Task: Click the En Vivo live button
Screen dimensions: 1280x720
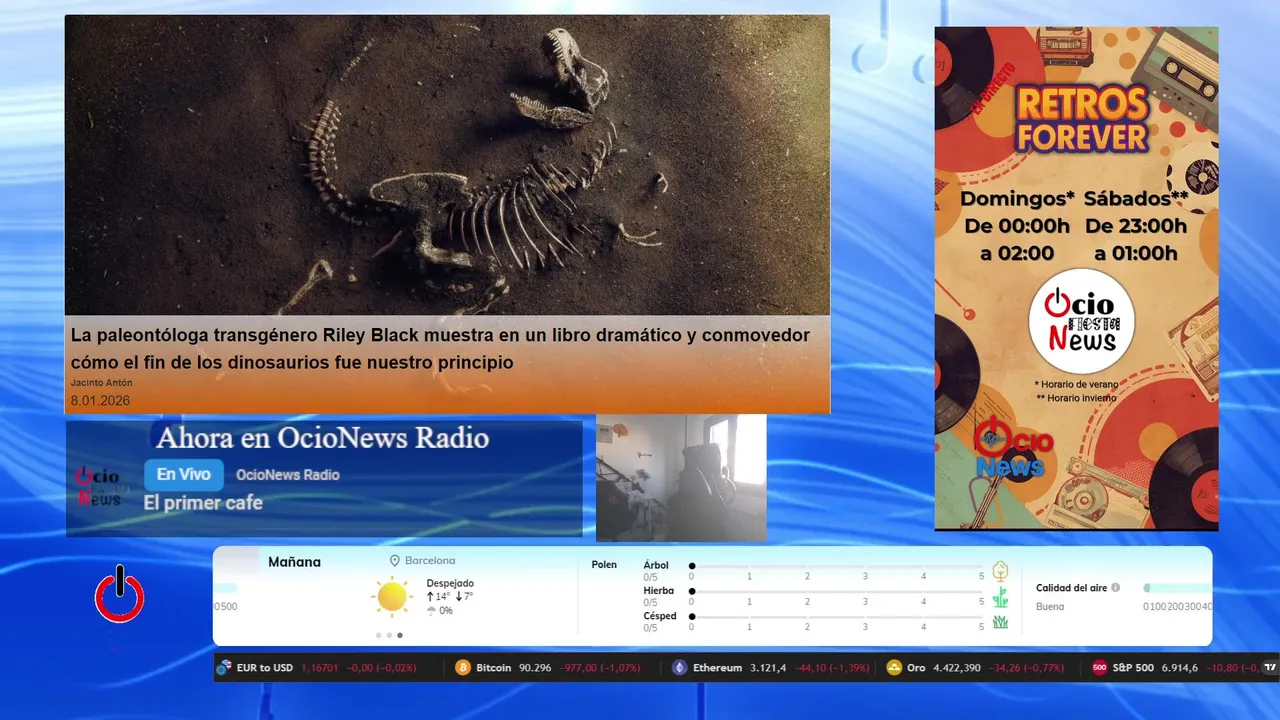Action: click(x=184, y=475)
